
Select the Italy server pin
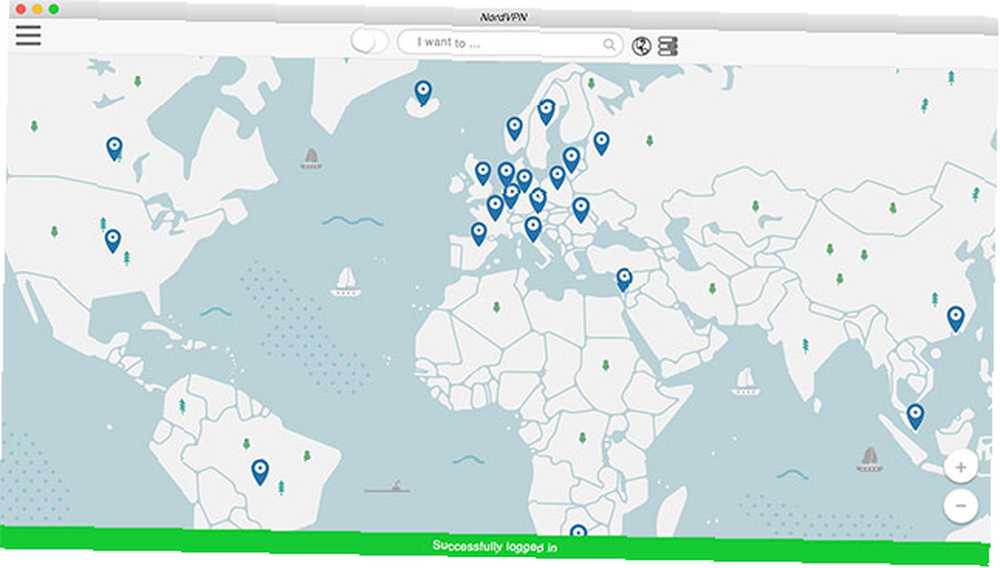533,228
